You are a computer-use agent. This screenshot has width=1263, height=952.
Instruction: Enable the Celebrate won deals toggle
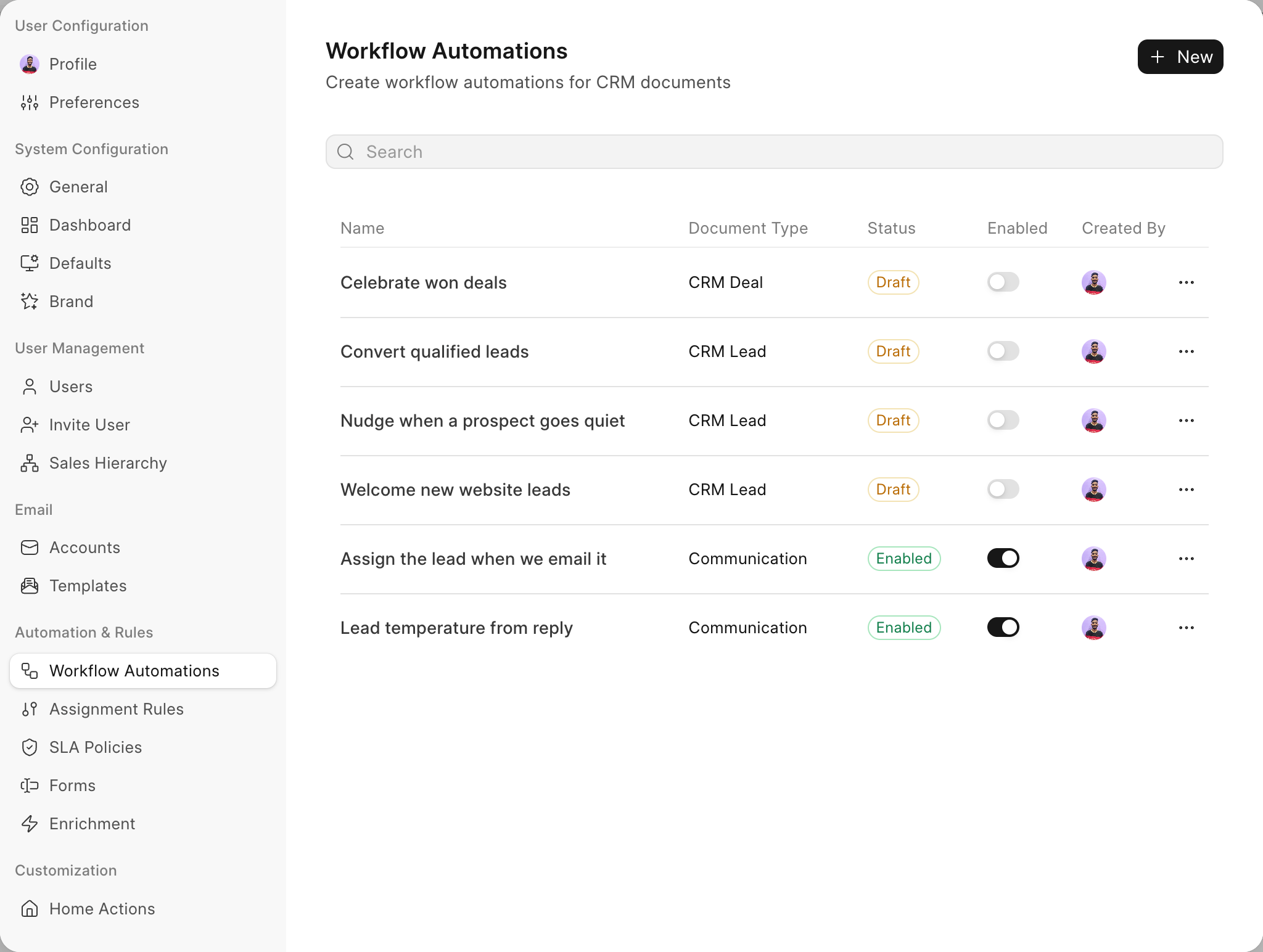coord(1003,282)
